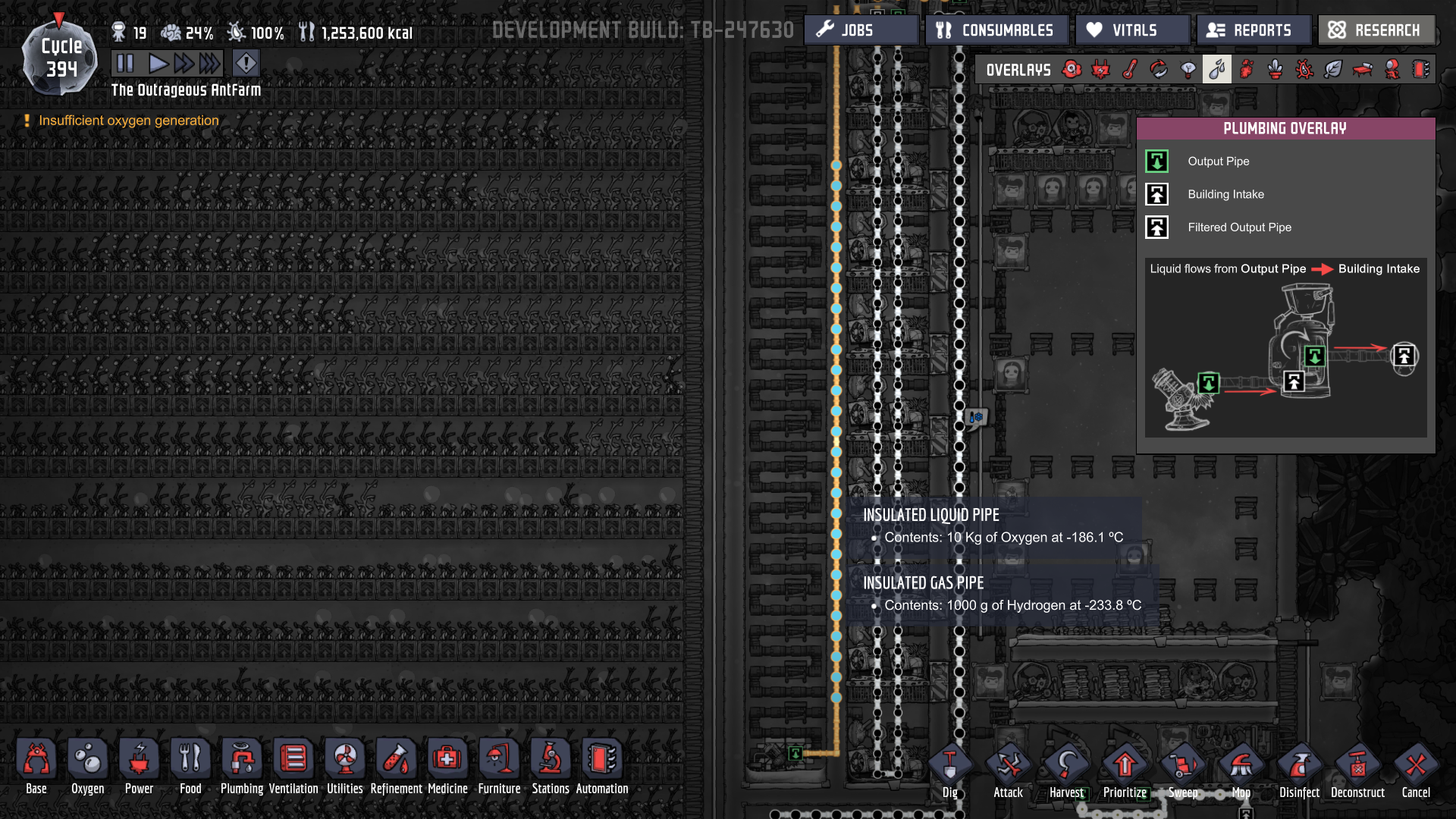Click Insufficient oxygen generation warning
1456x819 pixels.
pyautogui.click(x=128, y=121)
